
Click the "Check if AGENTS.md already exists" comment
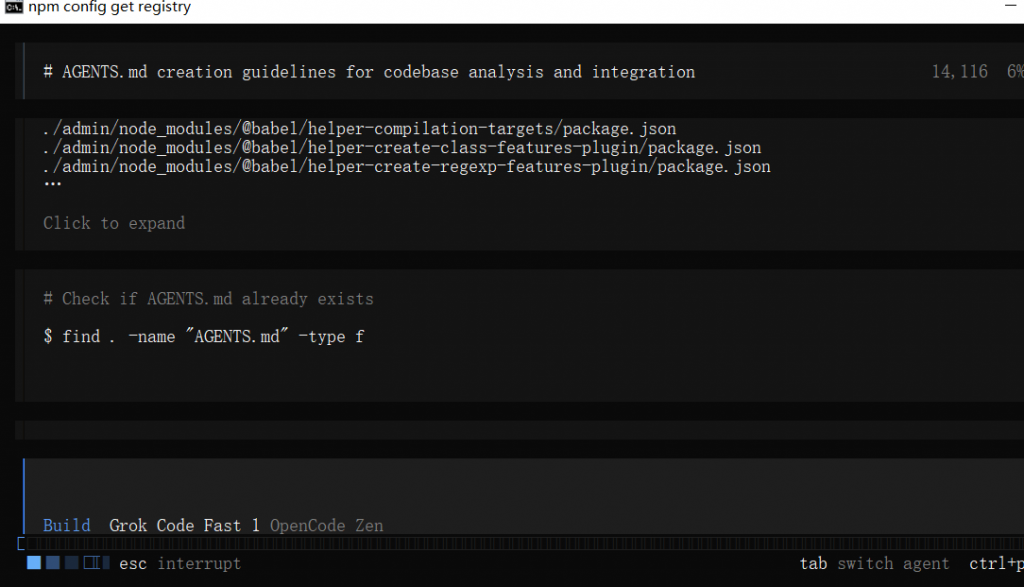click(208, 299)
